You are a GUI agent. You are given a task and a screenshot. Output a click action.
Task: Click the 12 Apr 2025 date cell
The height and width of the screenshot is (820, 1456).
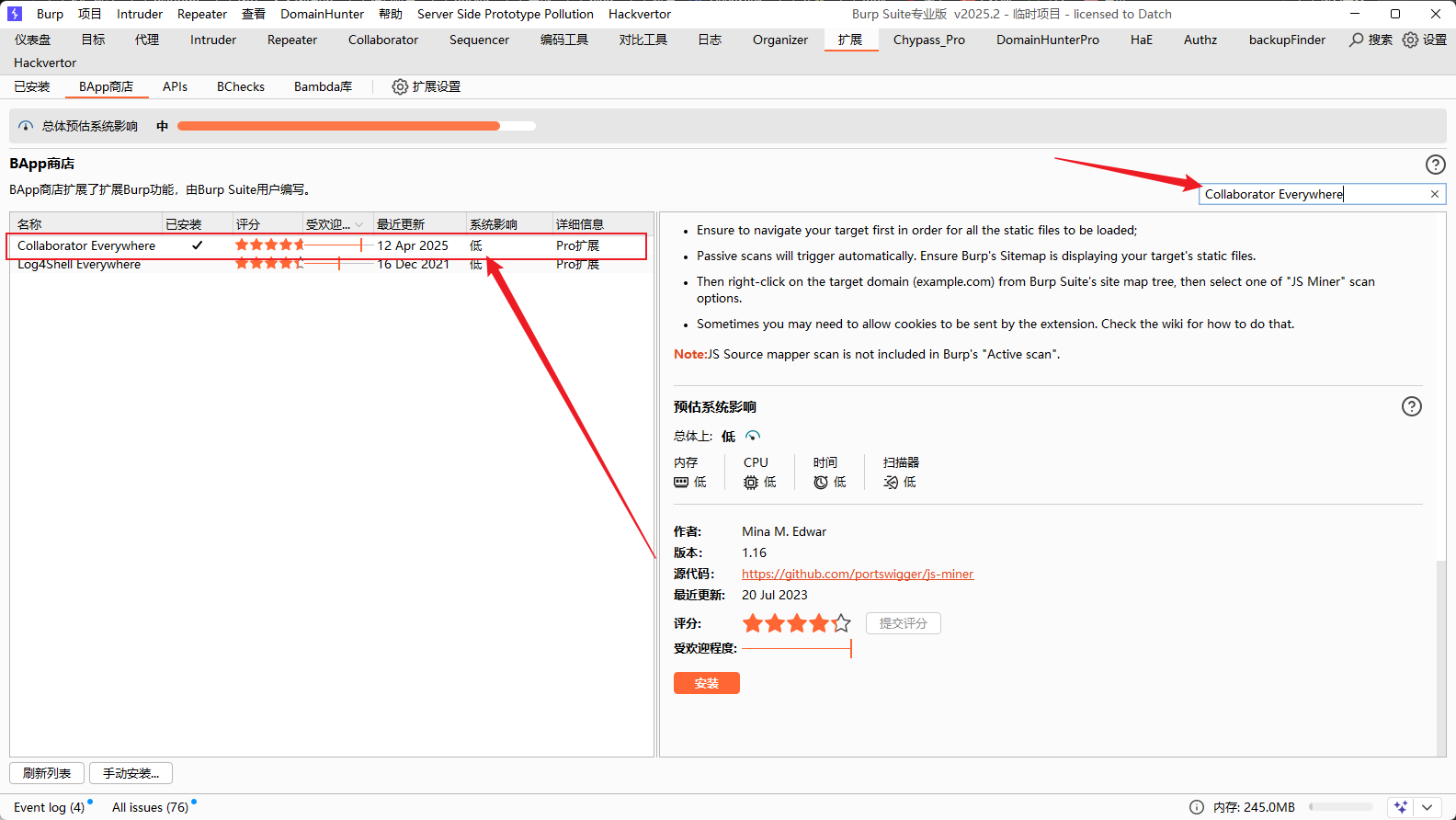413,245
